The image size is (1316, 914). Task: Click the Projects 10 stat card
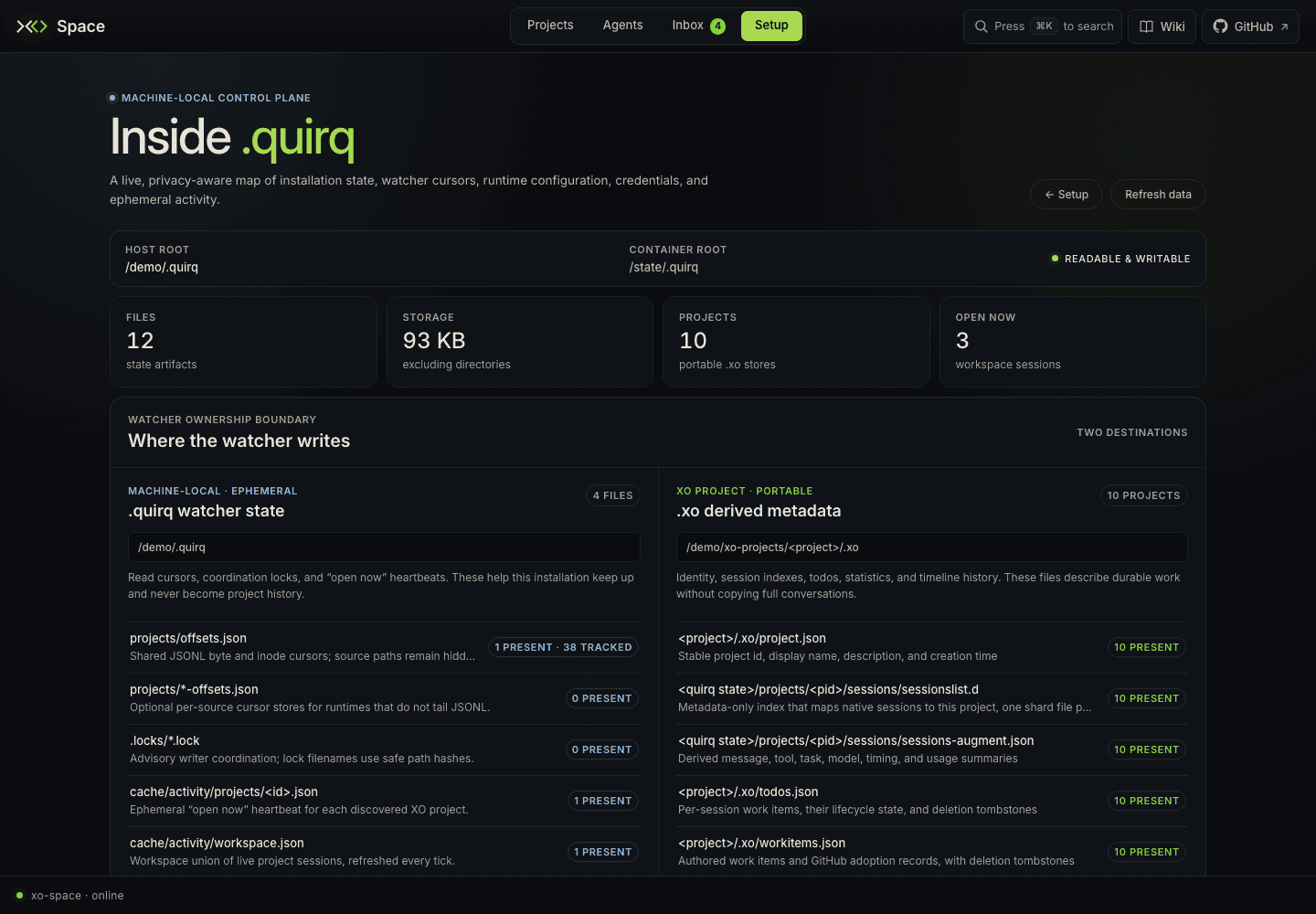tap(796, 342)
